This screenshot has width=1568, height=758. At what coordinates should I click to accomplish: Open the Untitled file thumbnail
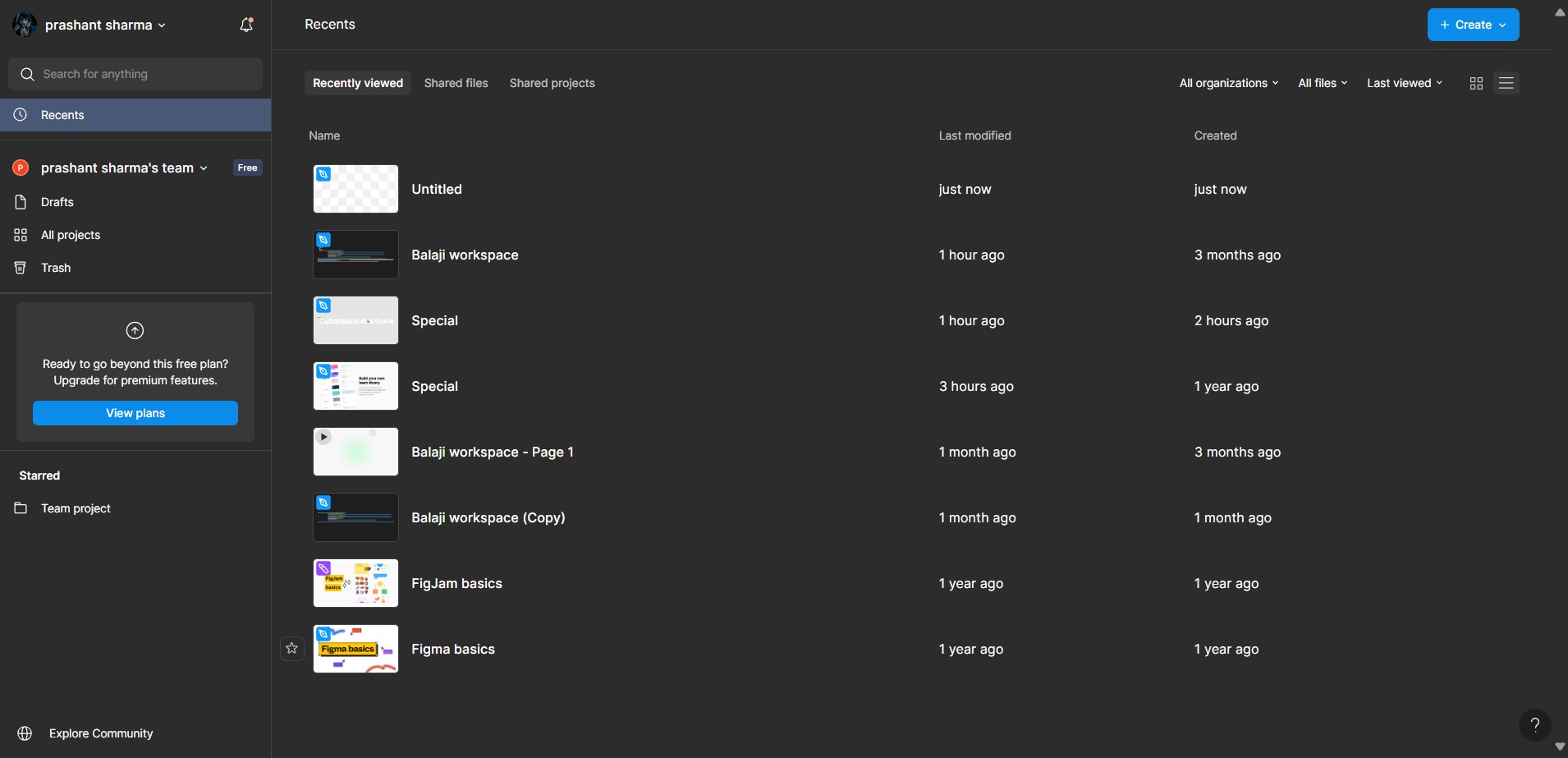[x=355, y=189]
